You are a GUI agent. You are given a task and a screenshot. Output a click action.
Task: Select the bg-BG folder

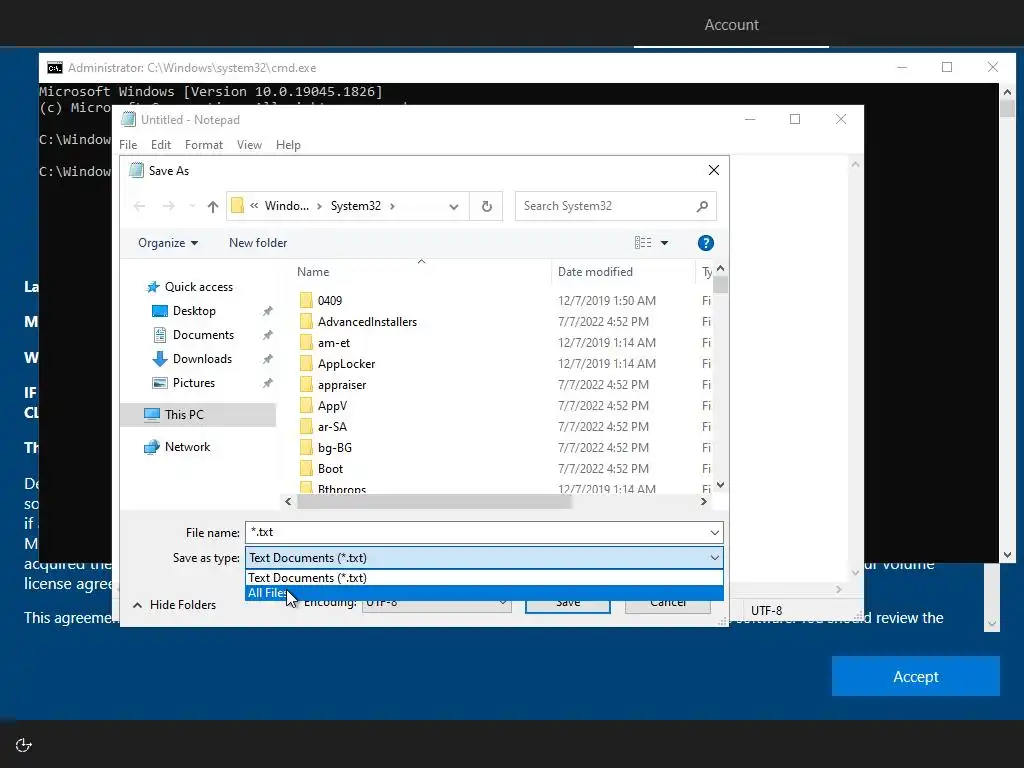click(334, 447)
